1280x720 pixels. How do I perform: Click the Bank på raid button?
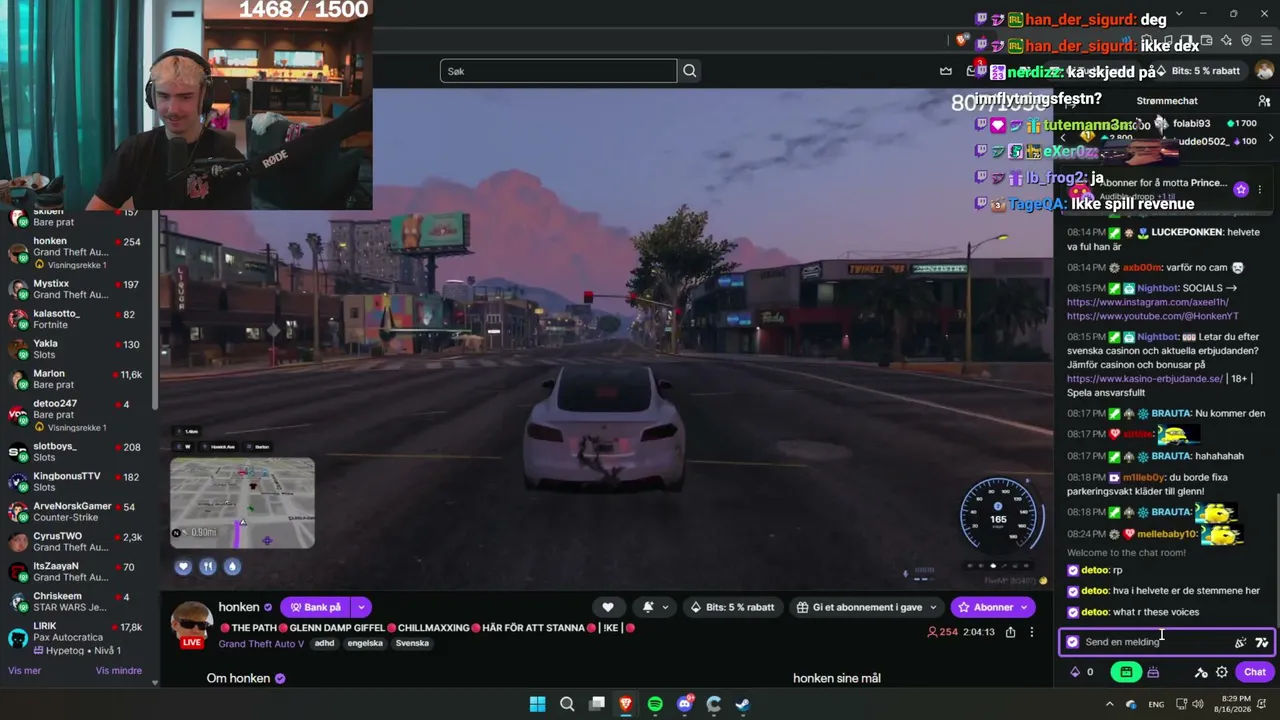(x=315, y=607)
